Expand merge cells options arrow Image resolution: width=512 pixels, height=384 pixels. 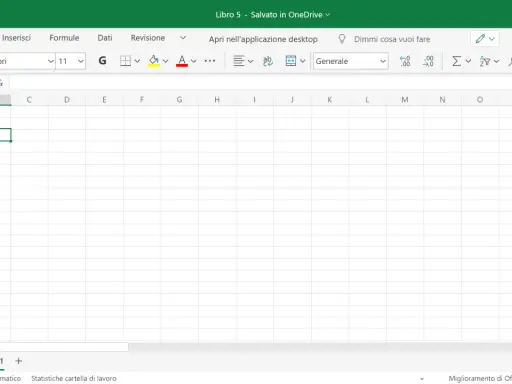click(x=302, y=61)
